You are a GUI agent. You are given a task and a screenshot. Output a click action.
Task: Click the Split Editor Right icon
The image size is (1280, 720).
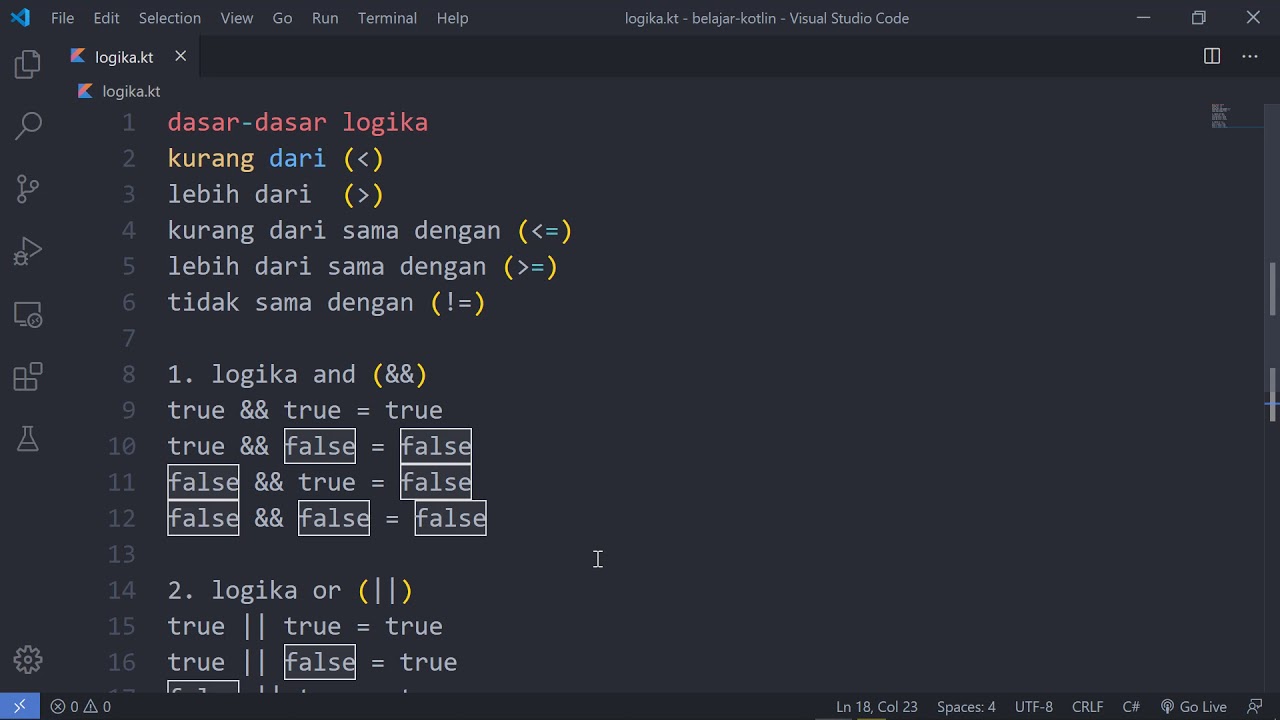1212,56
